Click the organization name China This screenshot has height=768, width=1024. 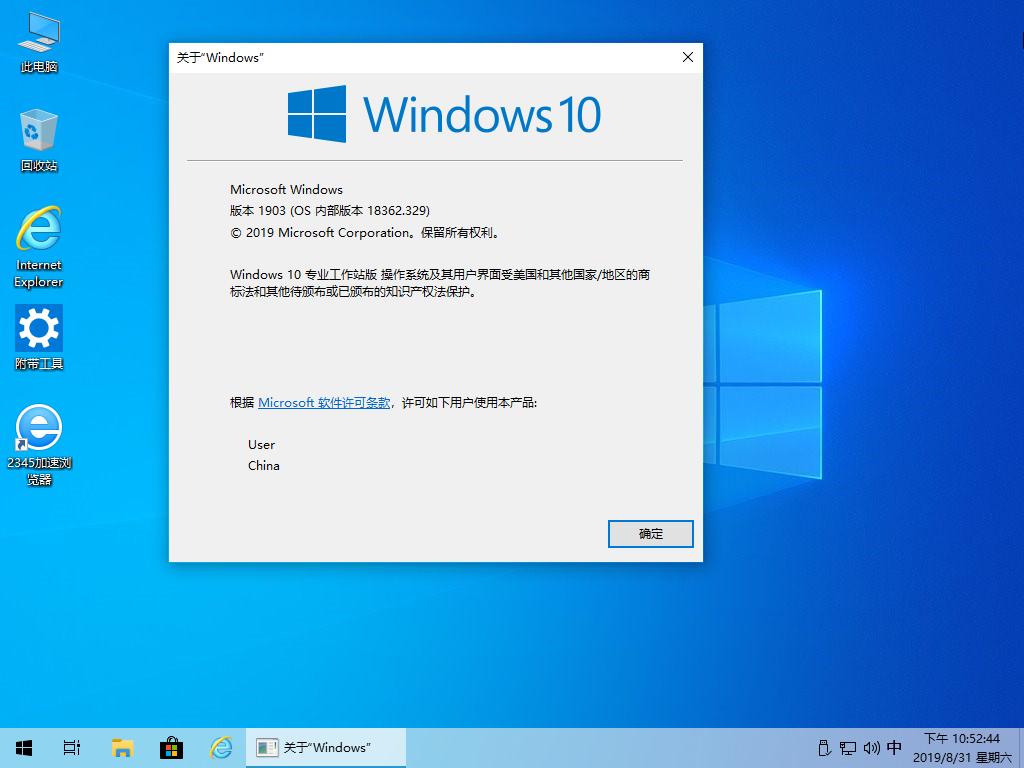[x=264, y=466]
